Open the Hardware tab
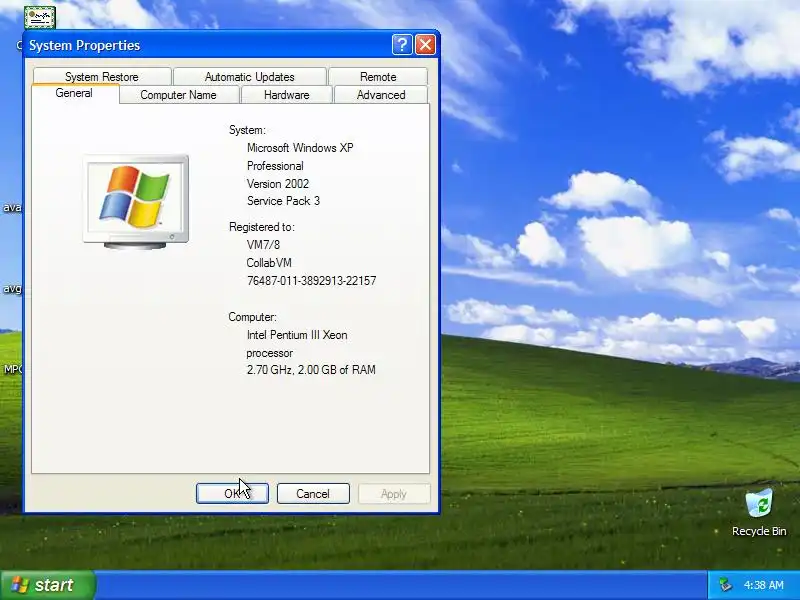Viewport: 800px width, 600px height. (x=287, y=95)
